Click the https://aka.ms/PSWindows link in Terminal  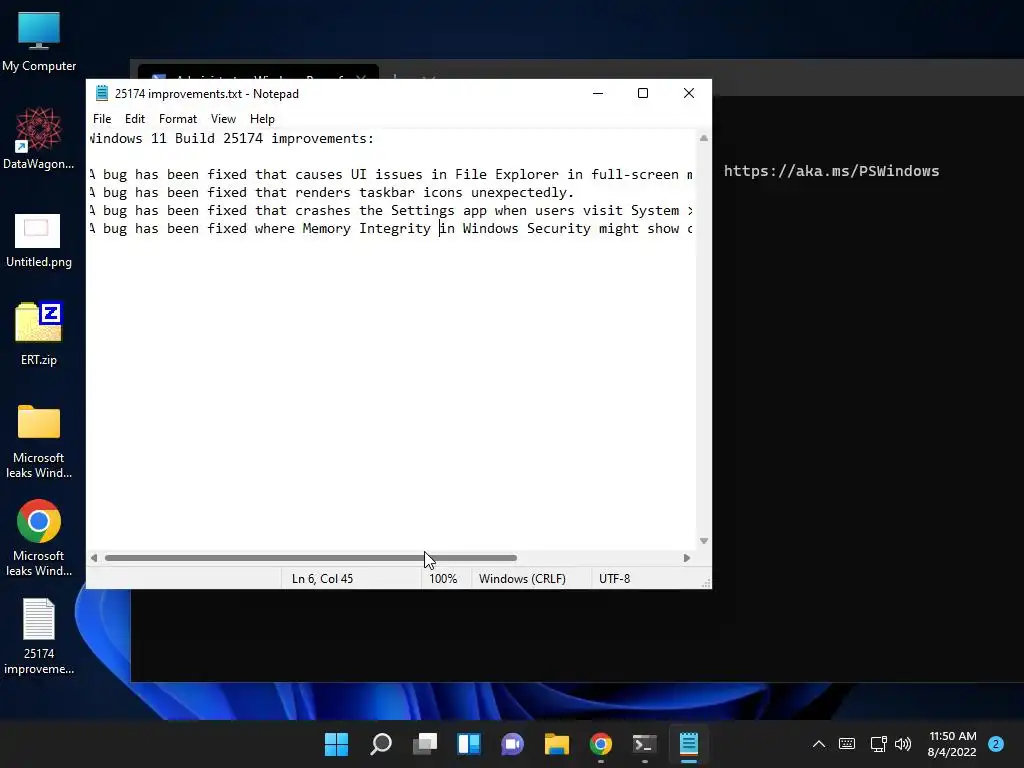831,171
